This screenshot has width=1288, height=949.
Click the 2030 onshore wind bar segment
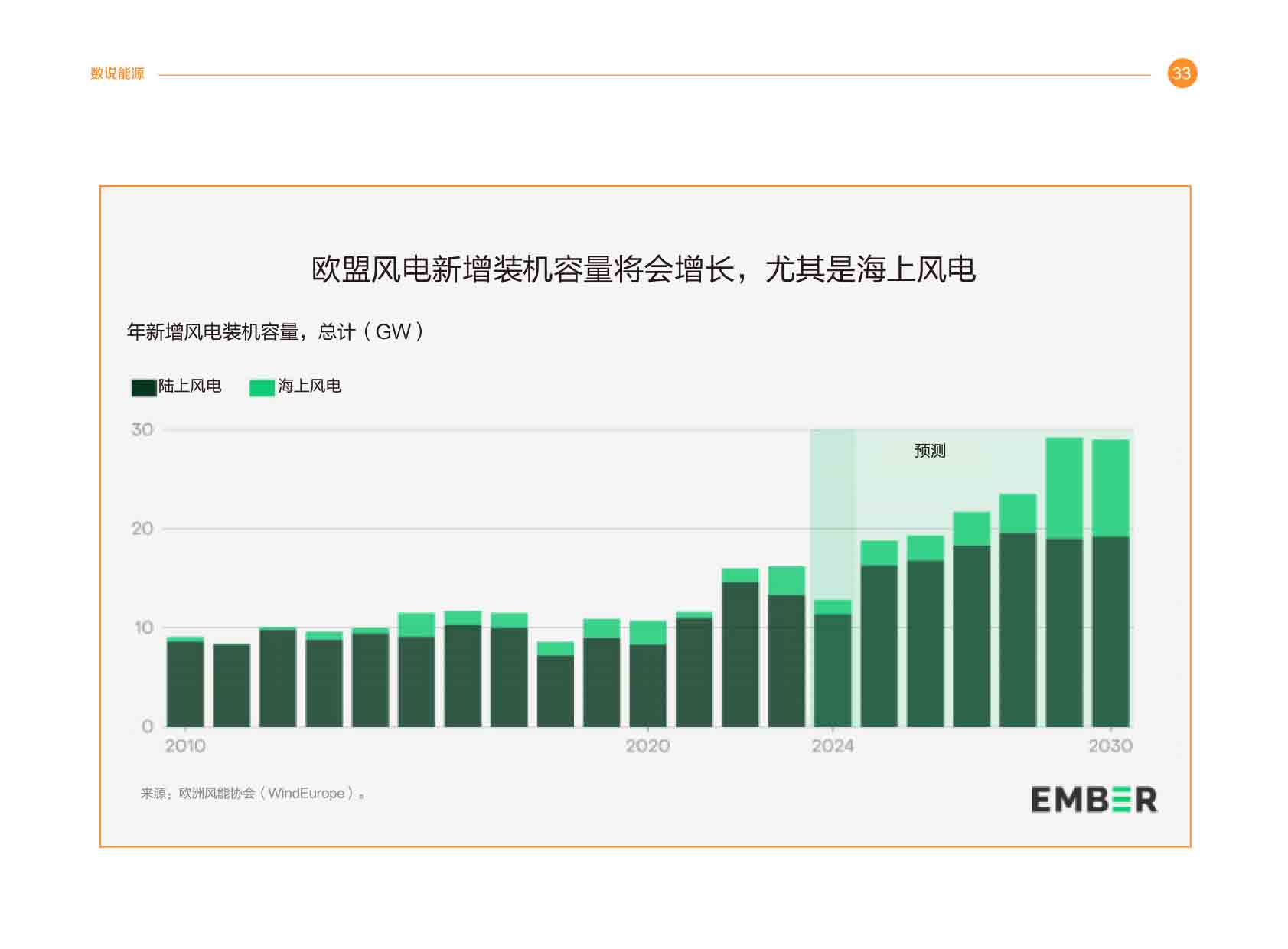click(x=1110, y=632)
